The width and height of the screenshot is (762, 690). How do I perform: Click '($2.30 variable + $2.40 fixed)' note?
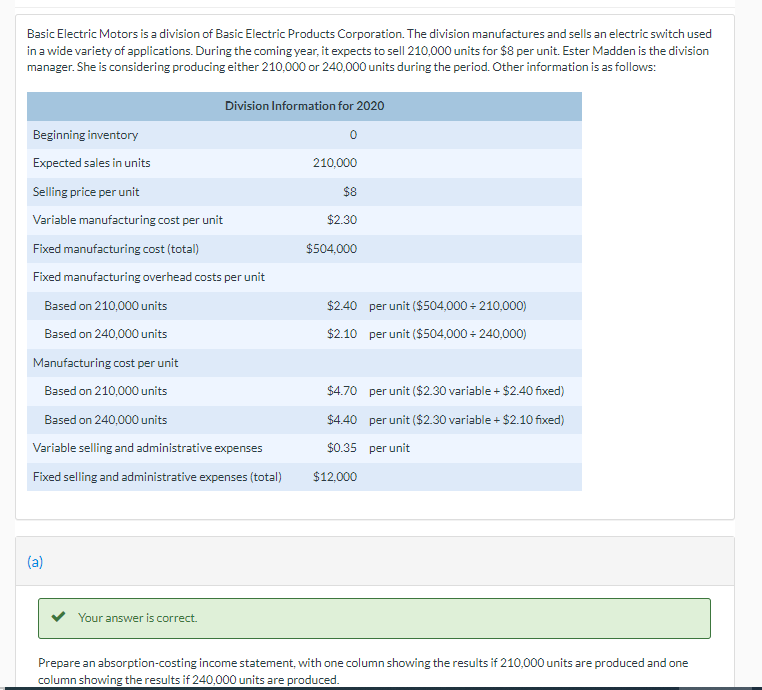(x=488, y=391)
